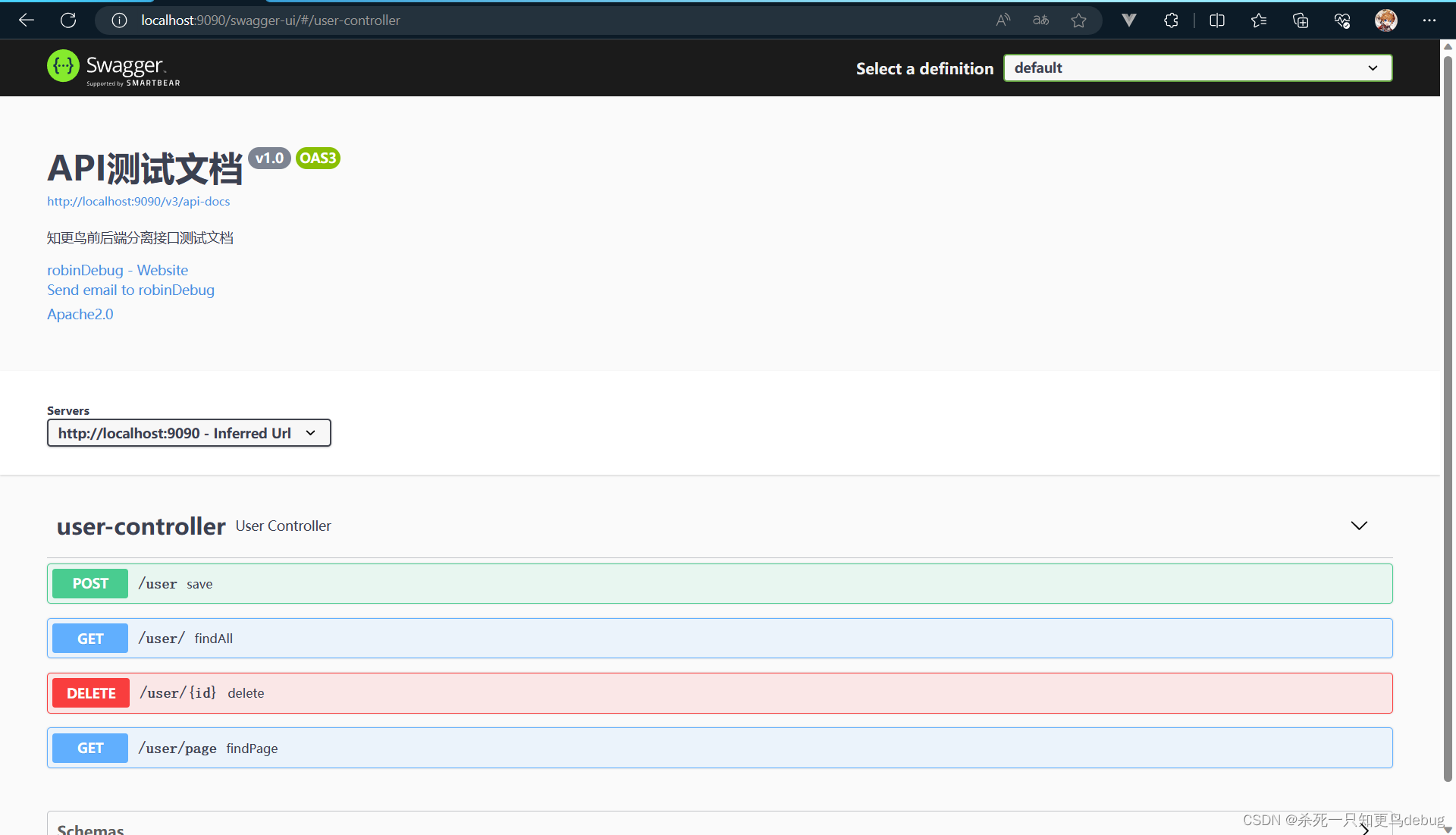Click the Swagger logo
This screenshot has width=1456, height=835.
coord(112,67)
